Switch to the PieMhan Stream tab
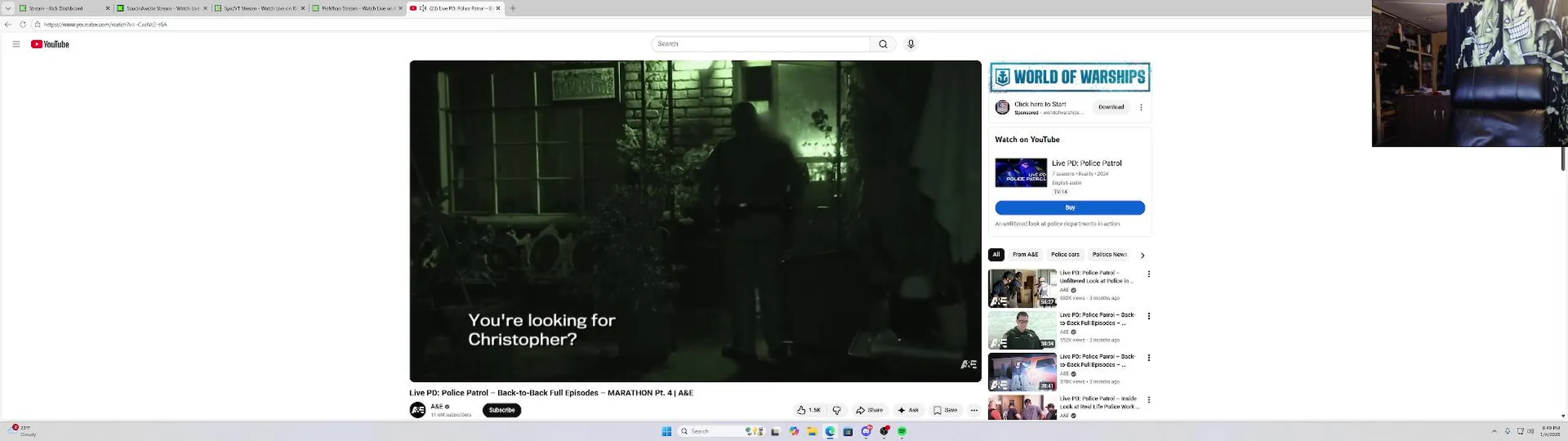1568x441 pixels. coord(357,8)
